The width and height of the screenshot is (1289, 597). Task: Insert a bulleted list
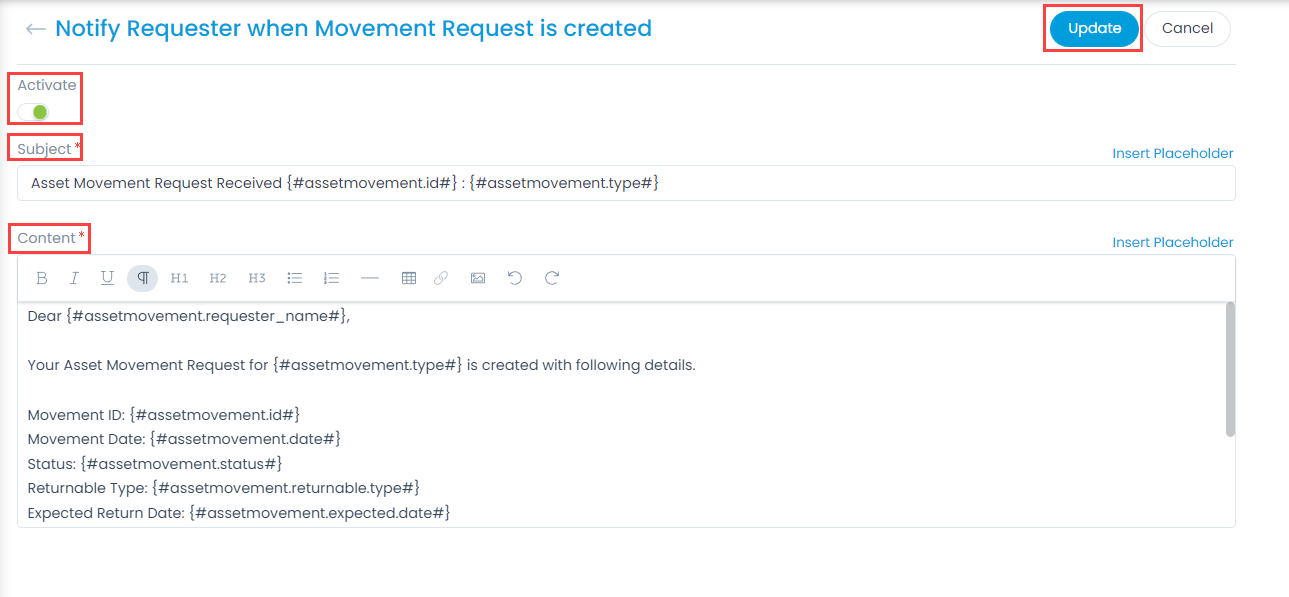(x=295, y=278)
